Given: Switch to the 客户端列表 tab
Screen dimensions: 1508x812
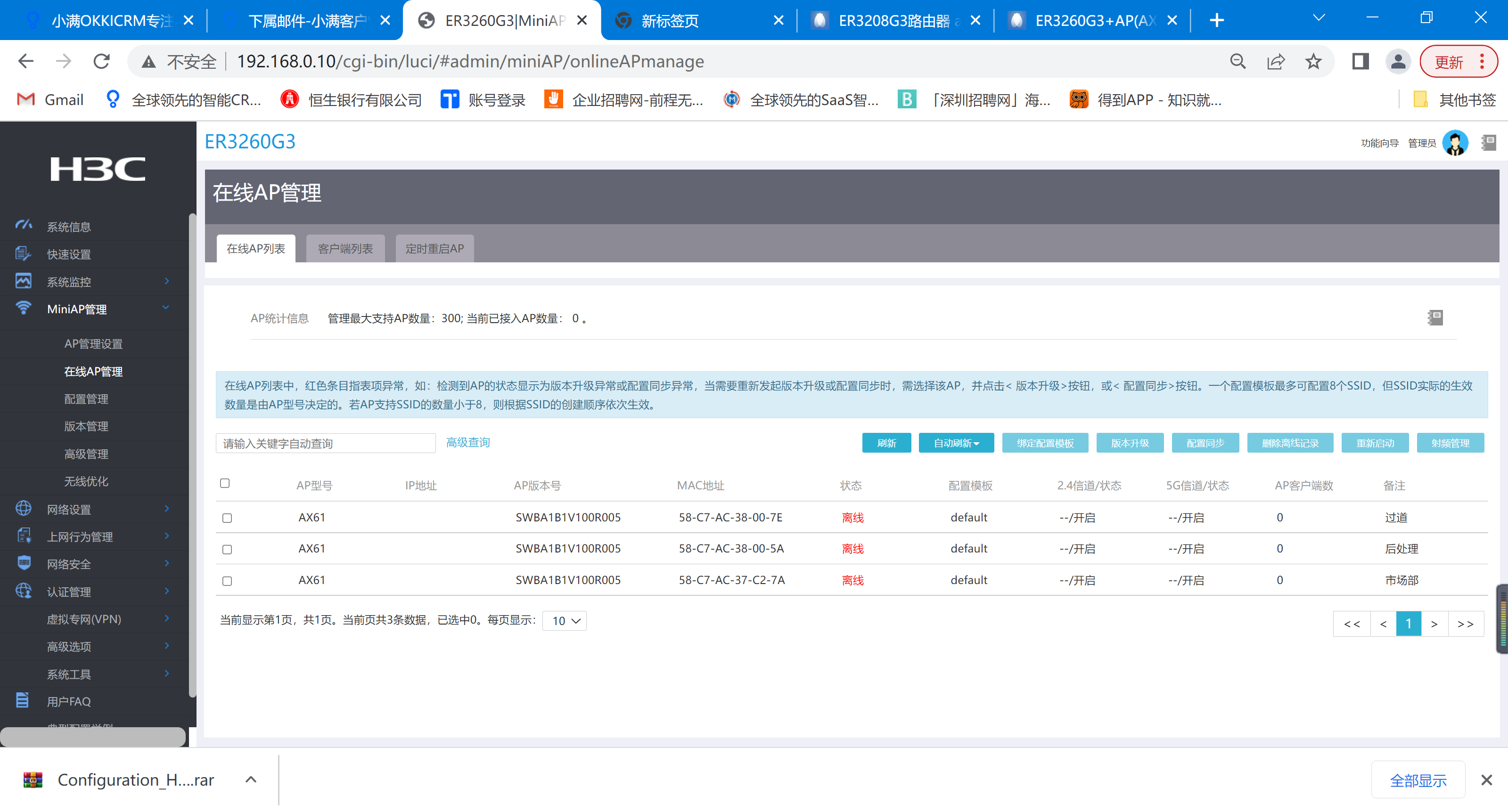Looking at the screenshot, I should (345, 249).
